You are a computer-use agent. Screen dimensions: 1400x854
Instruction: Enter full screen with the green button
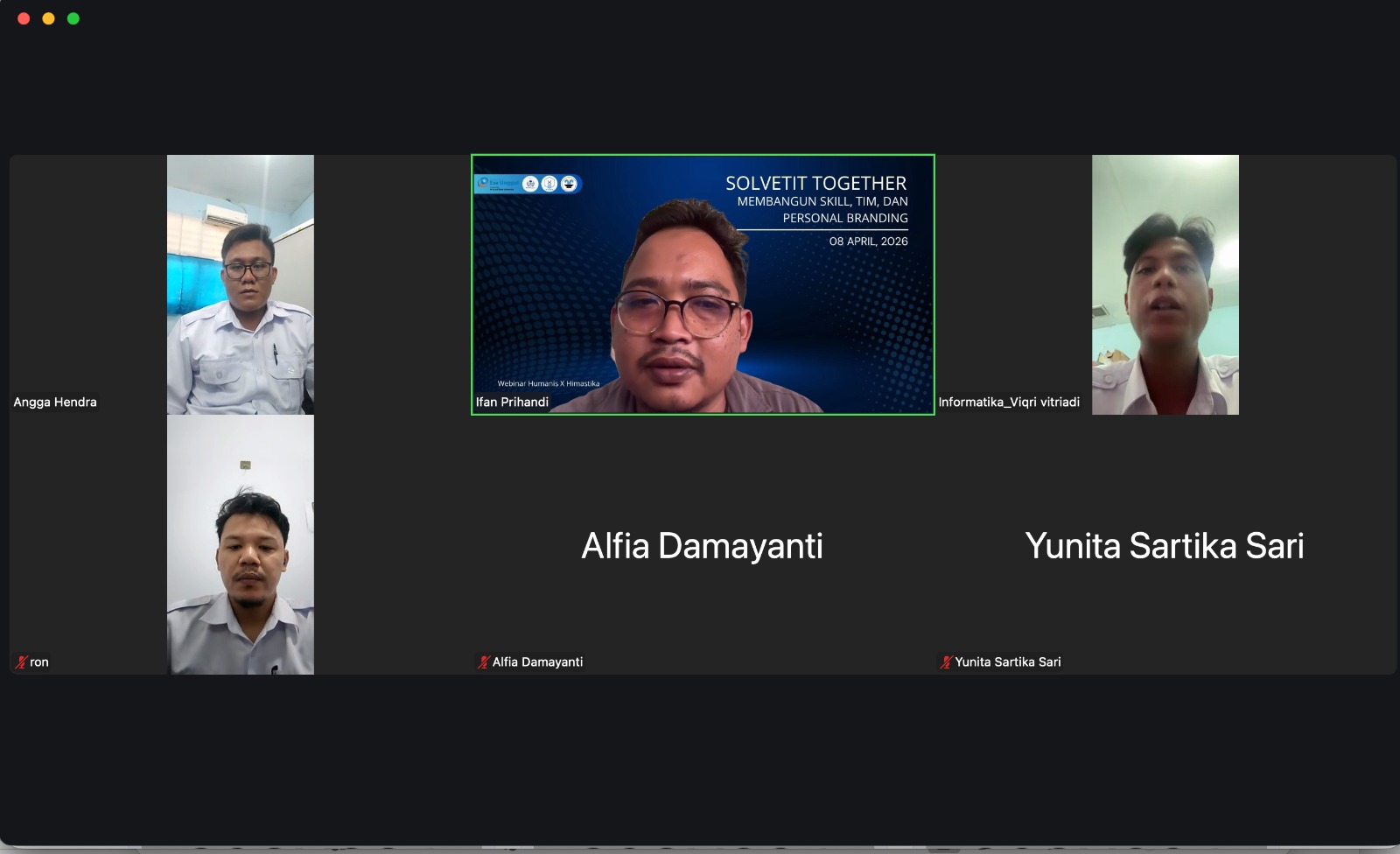pos(73,18)
